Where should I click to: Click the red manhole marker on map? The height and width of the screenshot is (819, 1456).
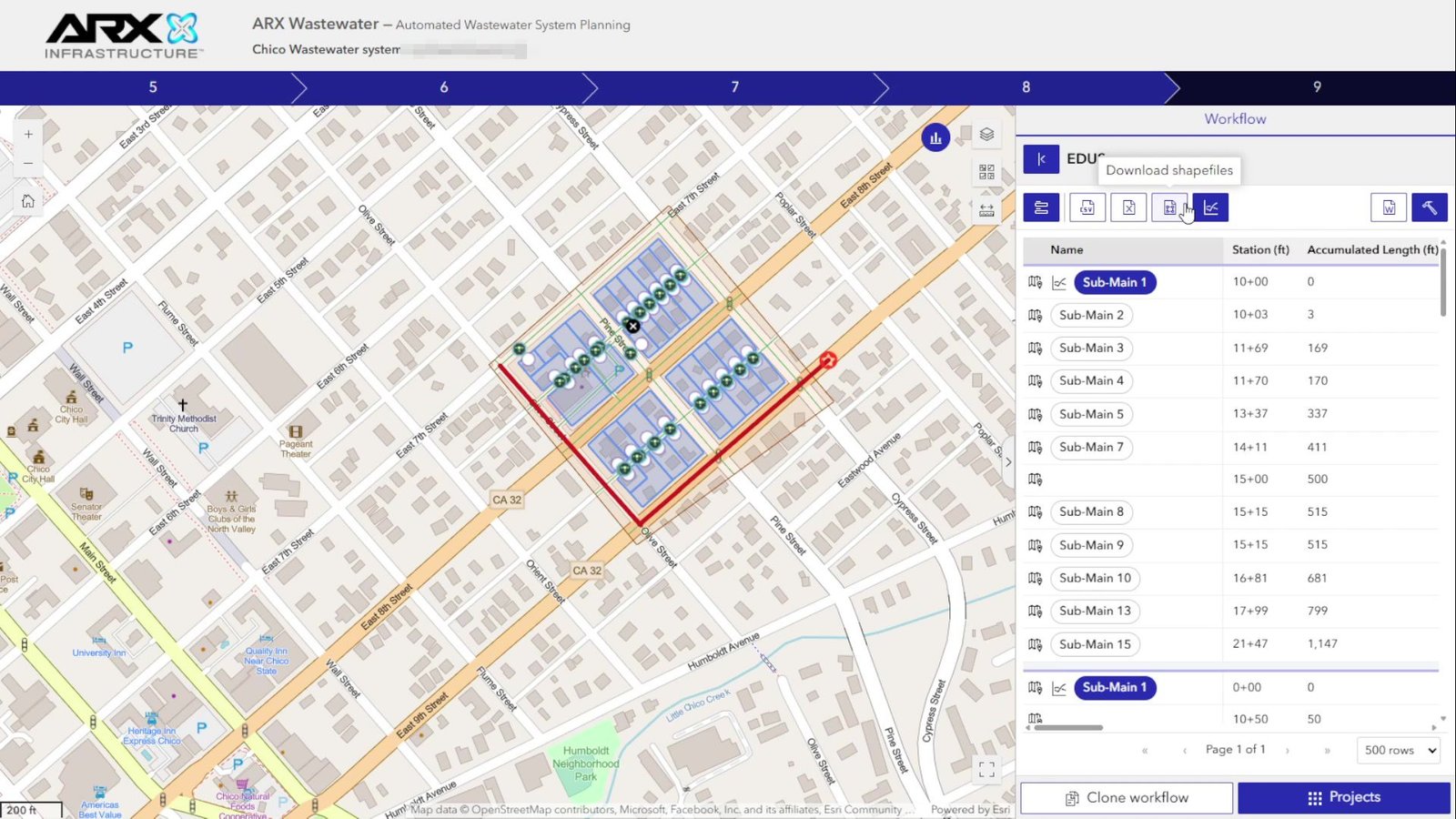point(827,360)
